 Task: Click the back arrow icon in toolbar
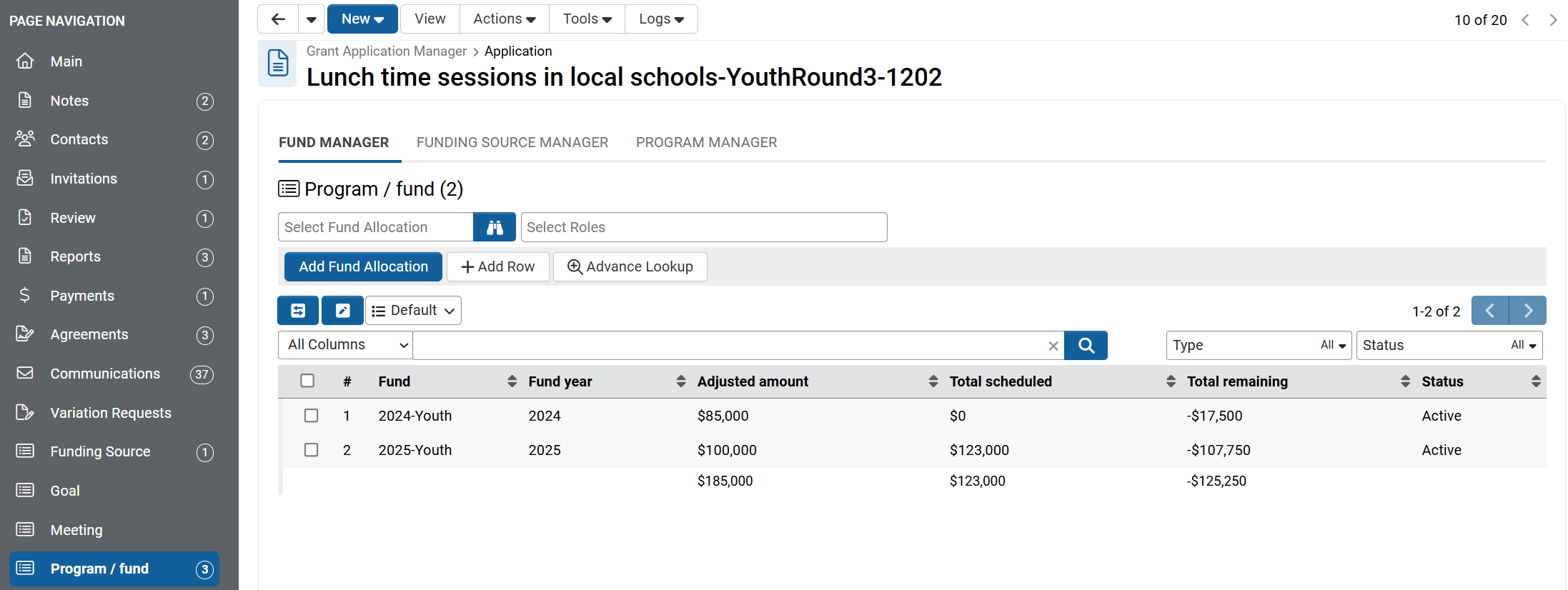coord(278,19)
